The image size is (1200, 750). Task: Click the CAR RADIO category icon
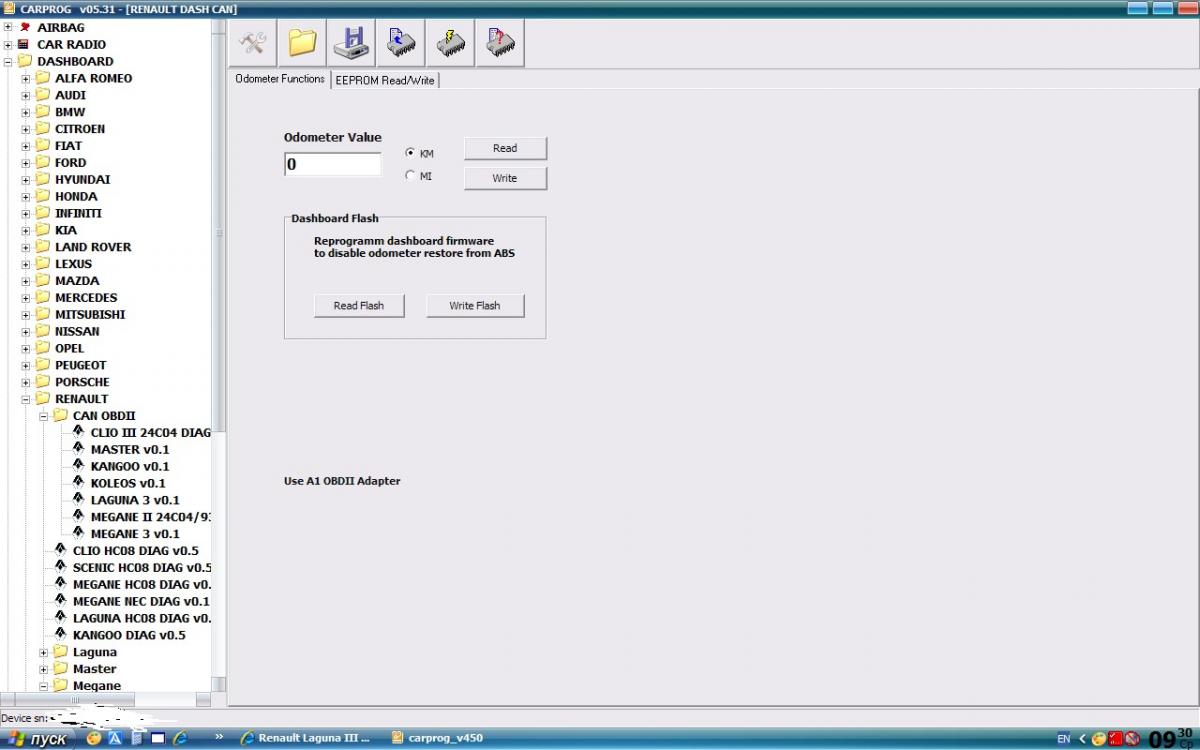[x=25, y=44]
